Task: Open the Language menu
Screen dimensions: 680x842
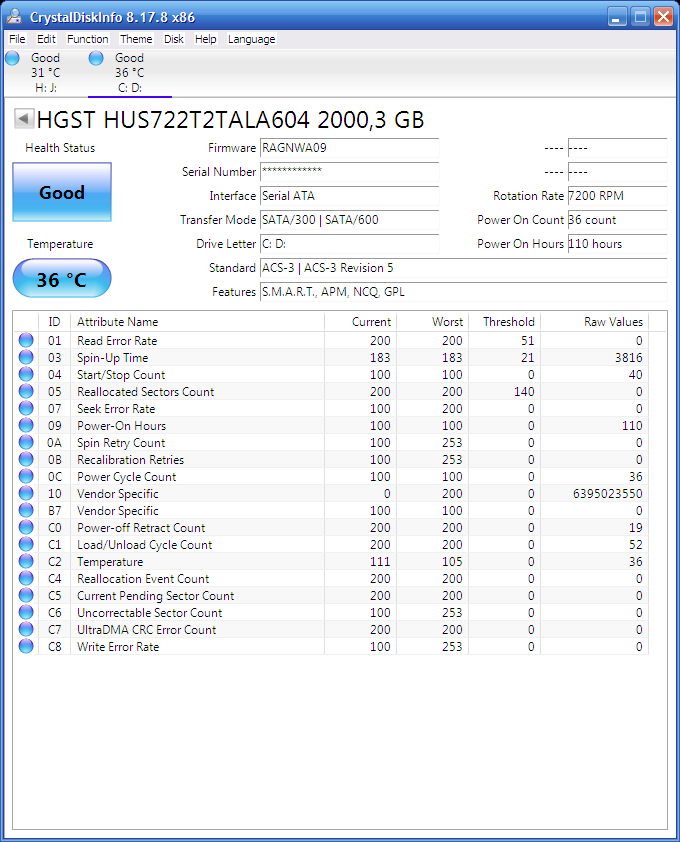Action: pos(251,39)
